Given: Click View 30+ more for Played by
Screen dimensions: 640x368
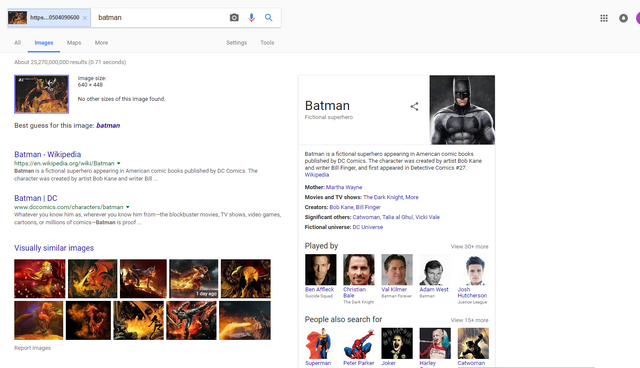Looking at the screenshot, I should (469, 246).
